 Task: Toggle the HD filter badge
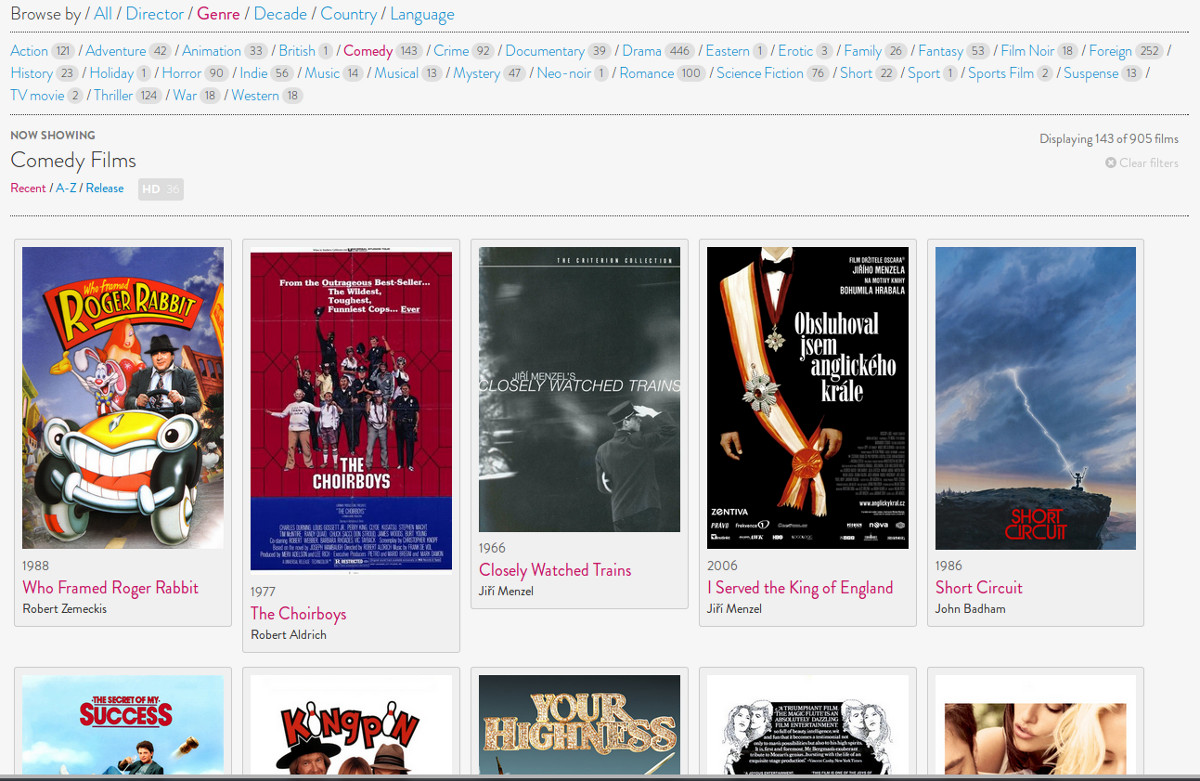[x=161, y=189]
